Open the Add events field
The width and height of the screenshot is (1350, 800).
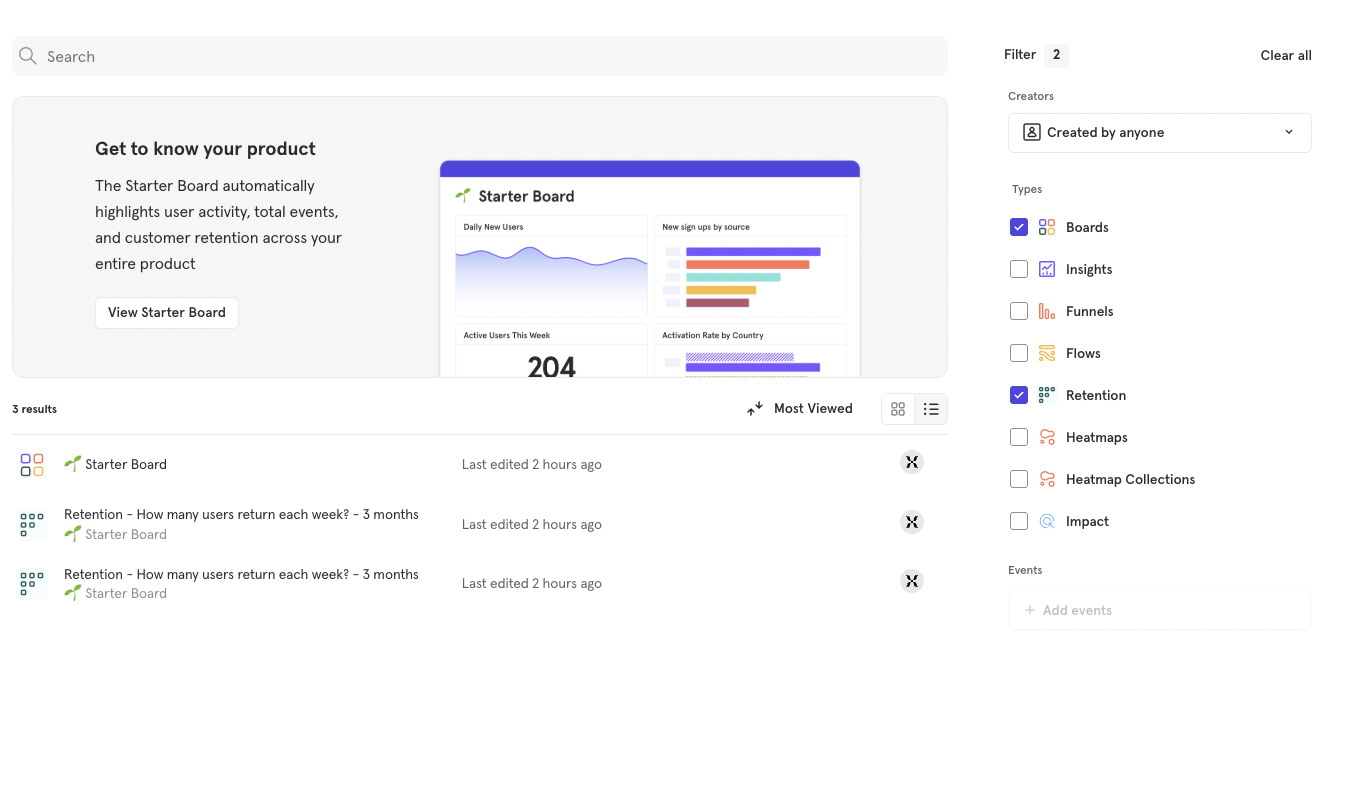point(1159,610)
